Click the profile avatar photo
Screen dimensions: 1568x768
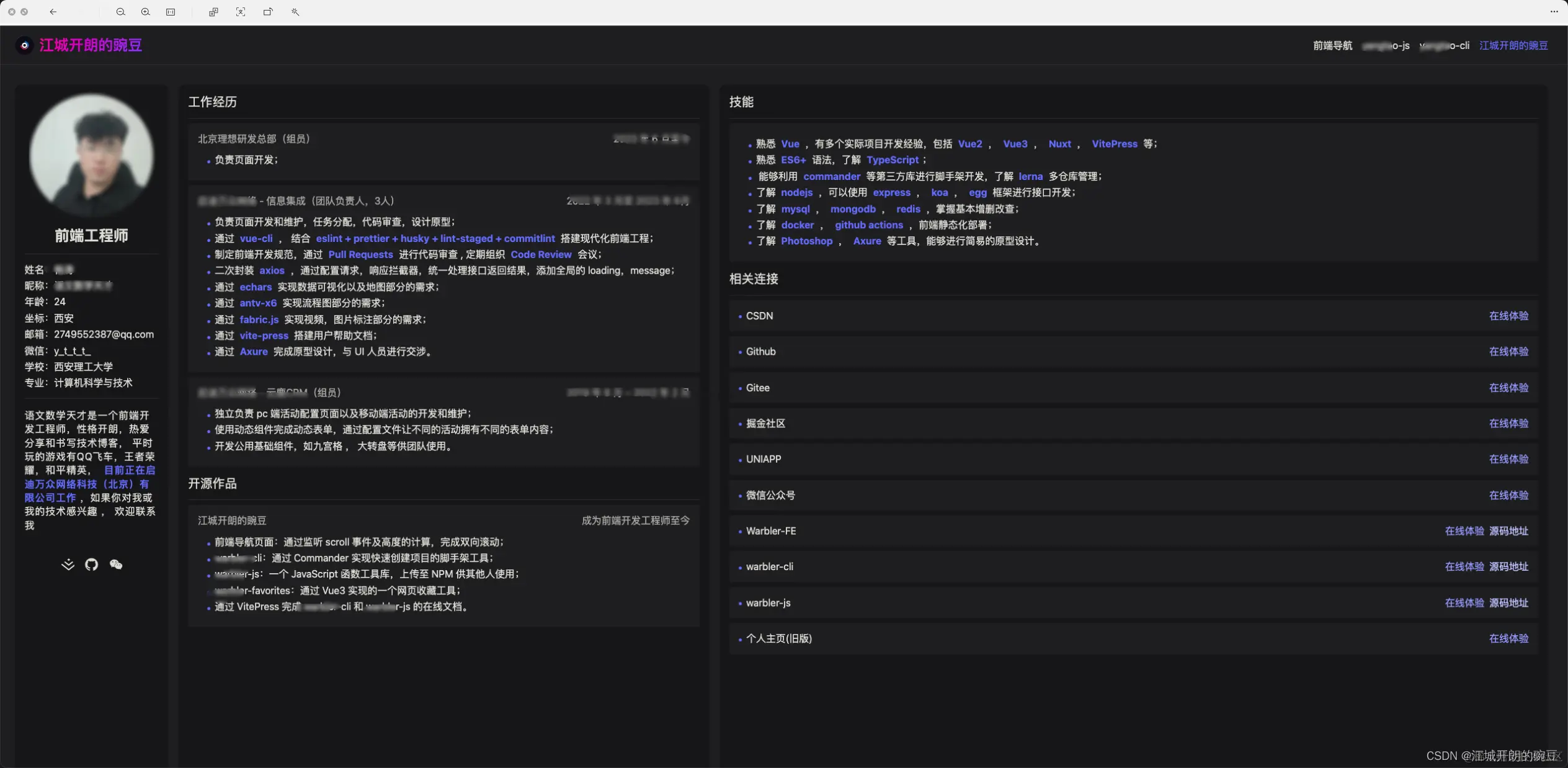[x=92, y=155]
